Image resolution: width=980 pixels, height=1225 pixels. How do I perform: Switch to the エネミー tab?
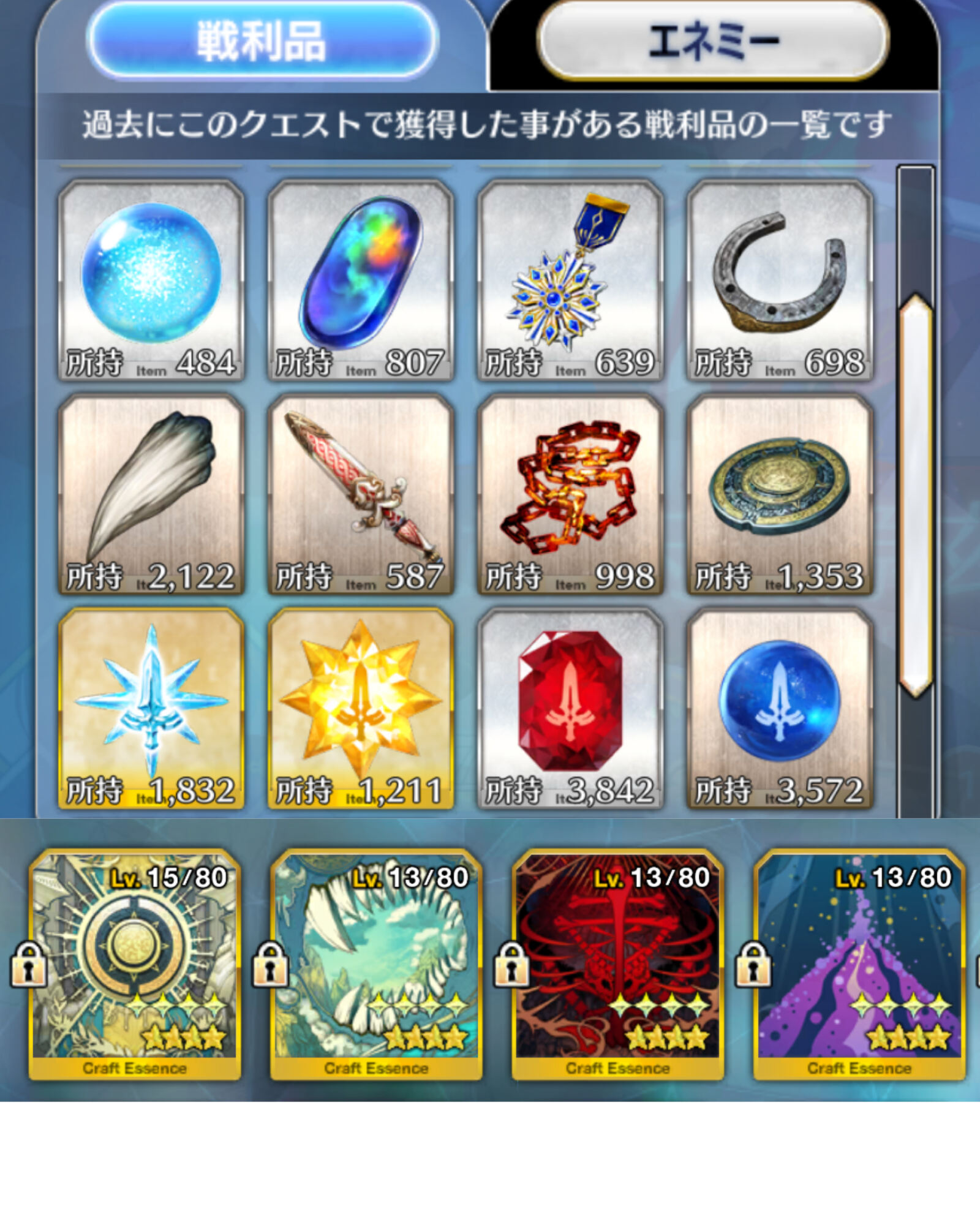click(x=713, y=42)
